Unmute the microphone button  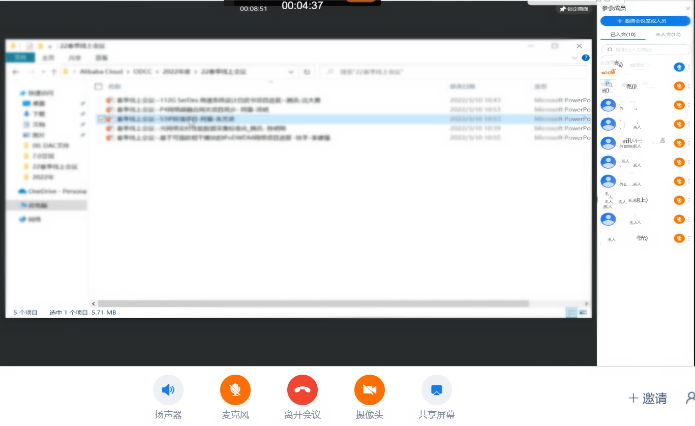tap(235, 390)
